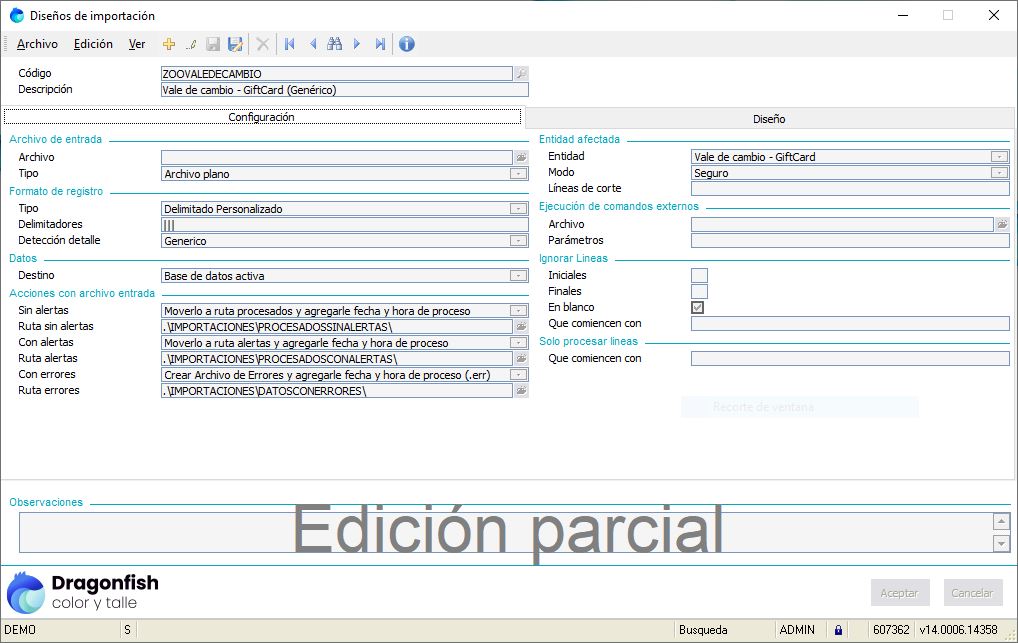Click the Dragonfish logo
The width and height of the screenshot is (1018, 643).
tap(83, 592)
